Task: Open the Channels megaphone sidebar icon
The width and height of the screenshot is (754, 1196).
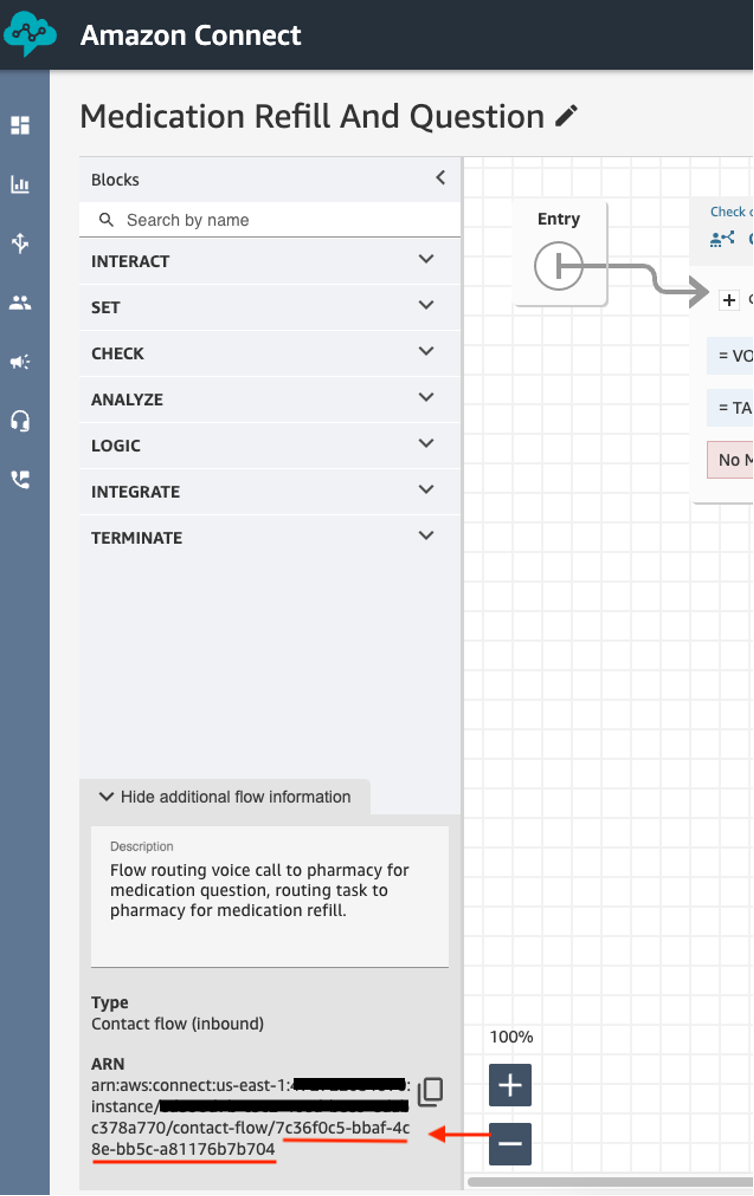Action: [21, 362]
